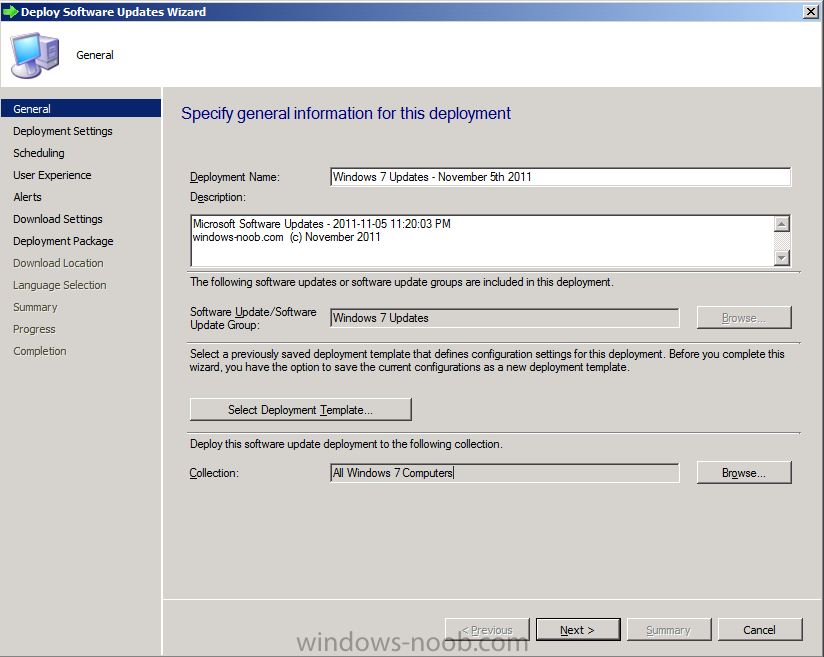Jump to Deployment Package step
Screen dimensions: 824x657
[x=63, y=241]
